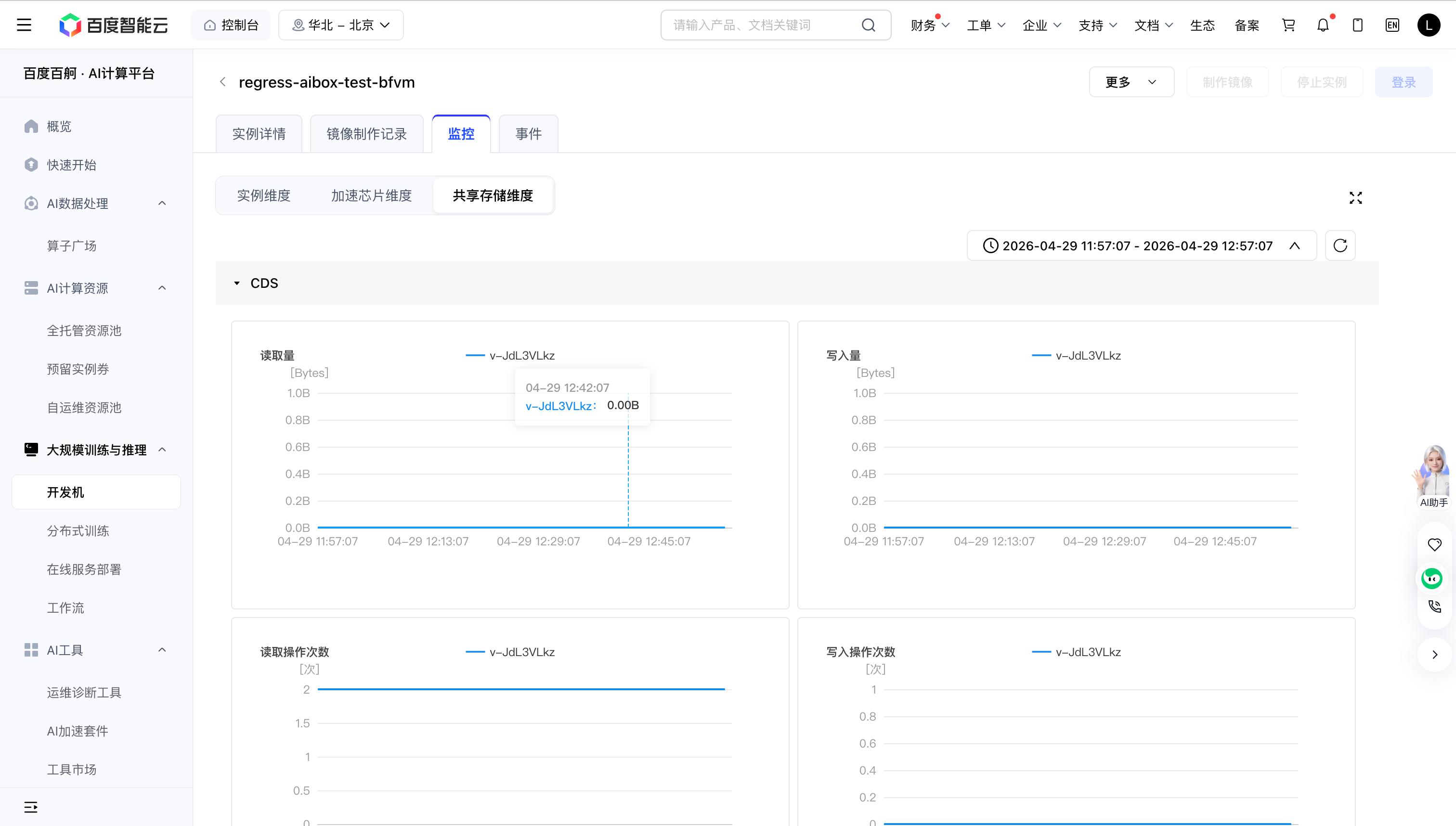1456x826 pixels.
Task: Select the 实例维度 segment
Action: point(264,196)
